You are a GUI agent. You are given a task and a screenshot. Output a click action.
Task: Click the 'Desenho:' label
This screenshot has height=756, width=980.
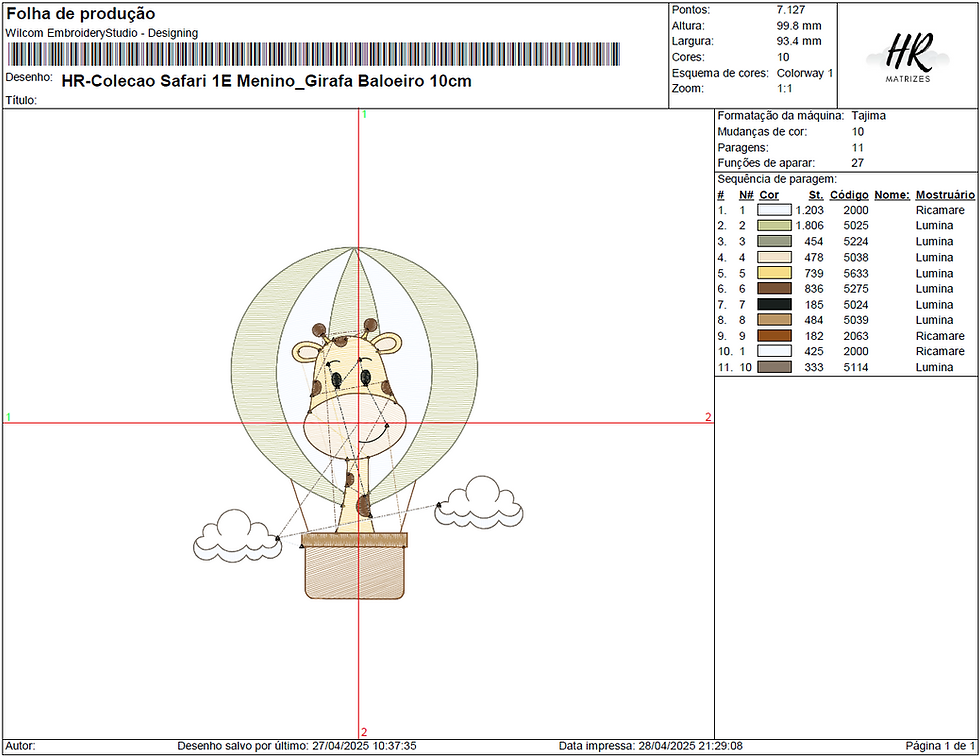pos(29,77)
